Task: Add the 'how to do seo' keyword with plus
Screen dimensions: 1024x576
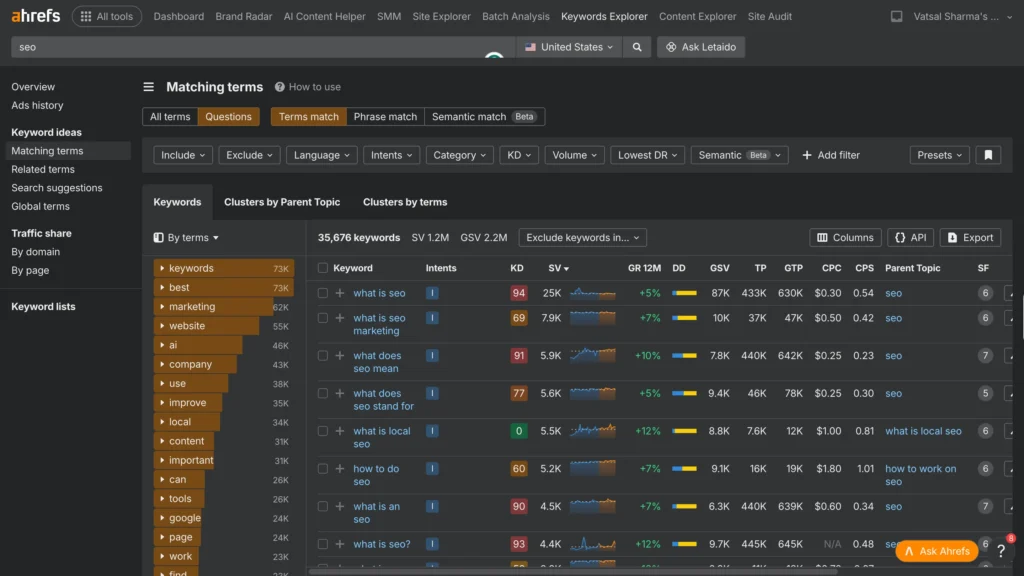Action: click(x=340, y=469)
